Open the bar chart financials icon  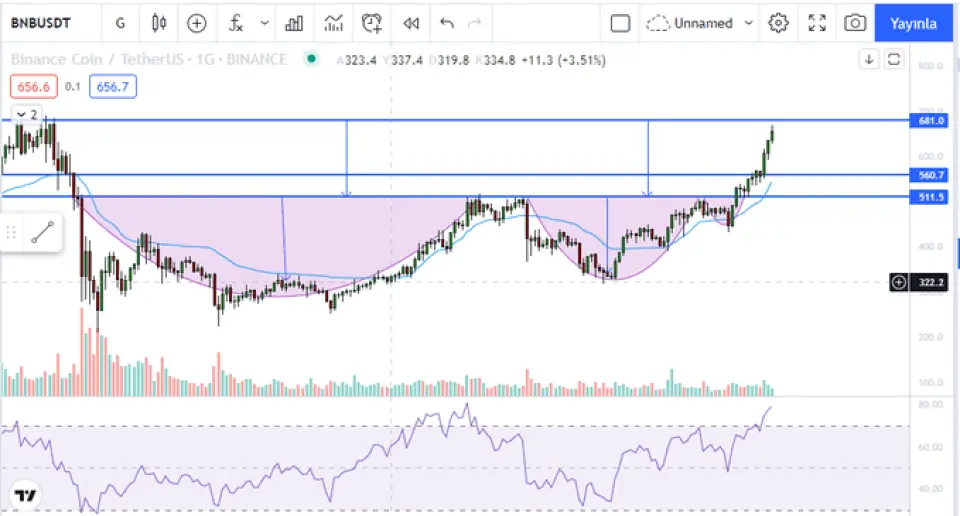[x=294, y=23]
